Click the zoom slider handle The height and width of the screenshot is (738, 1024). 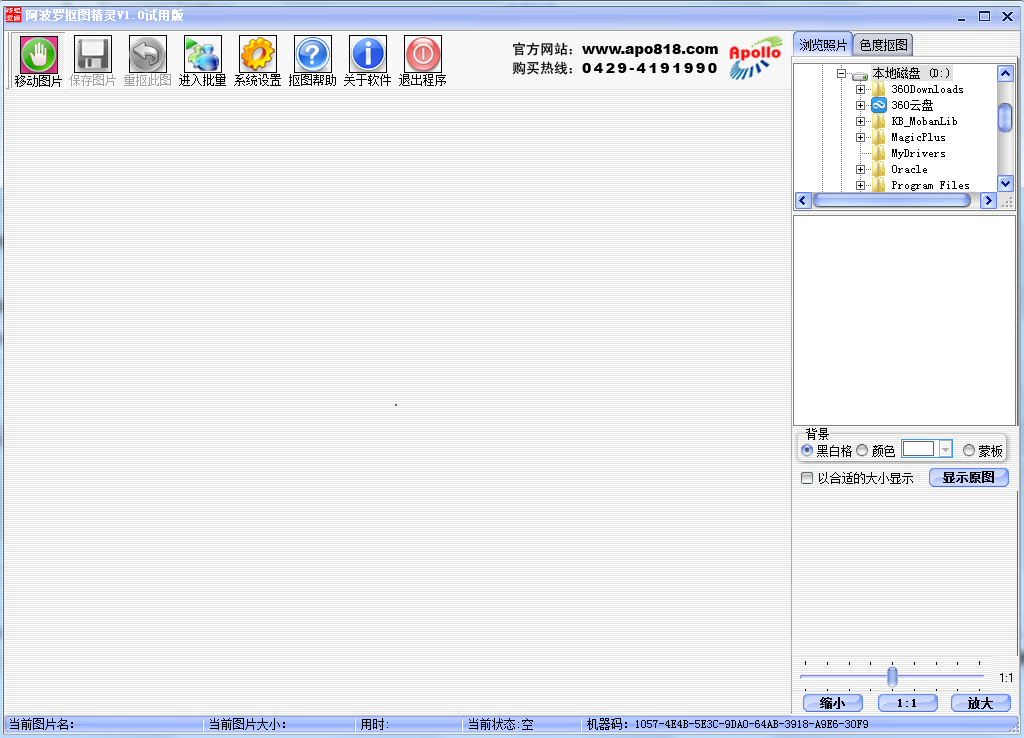(892, 677)
